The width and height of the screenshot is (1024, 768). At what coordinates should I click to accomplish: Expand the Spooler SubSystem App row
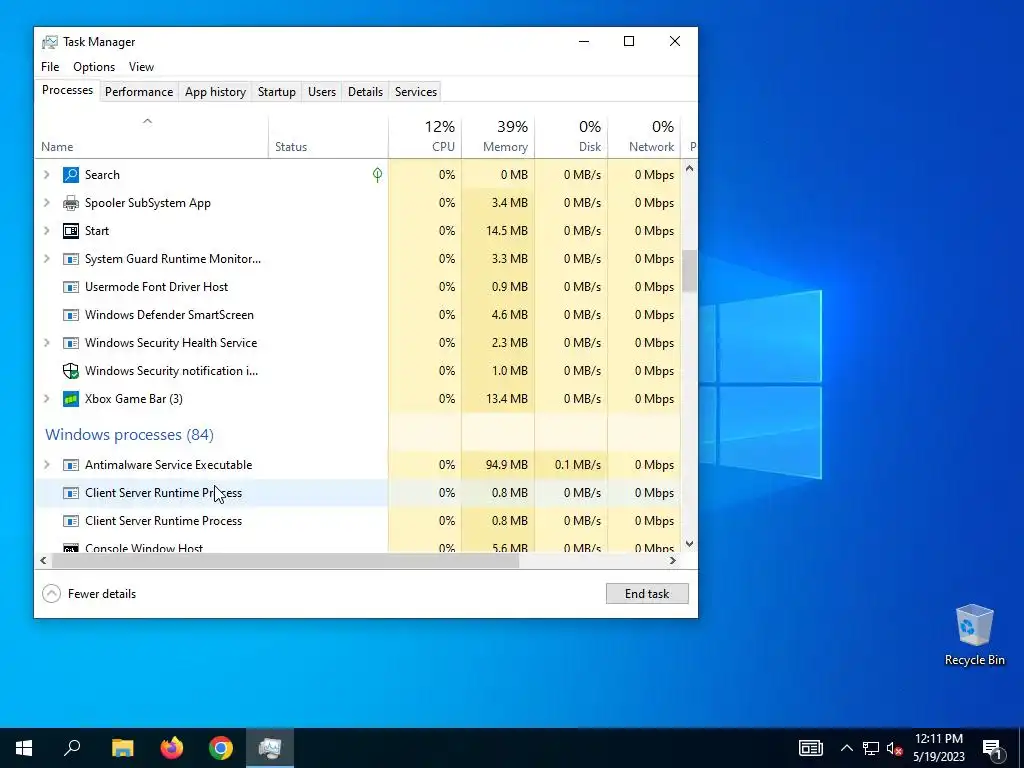(x=46, y=203)
